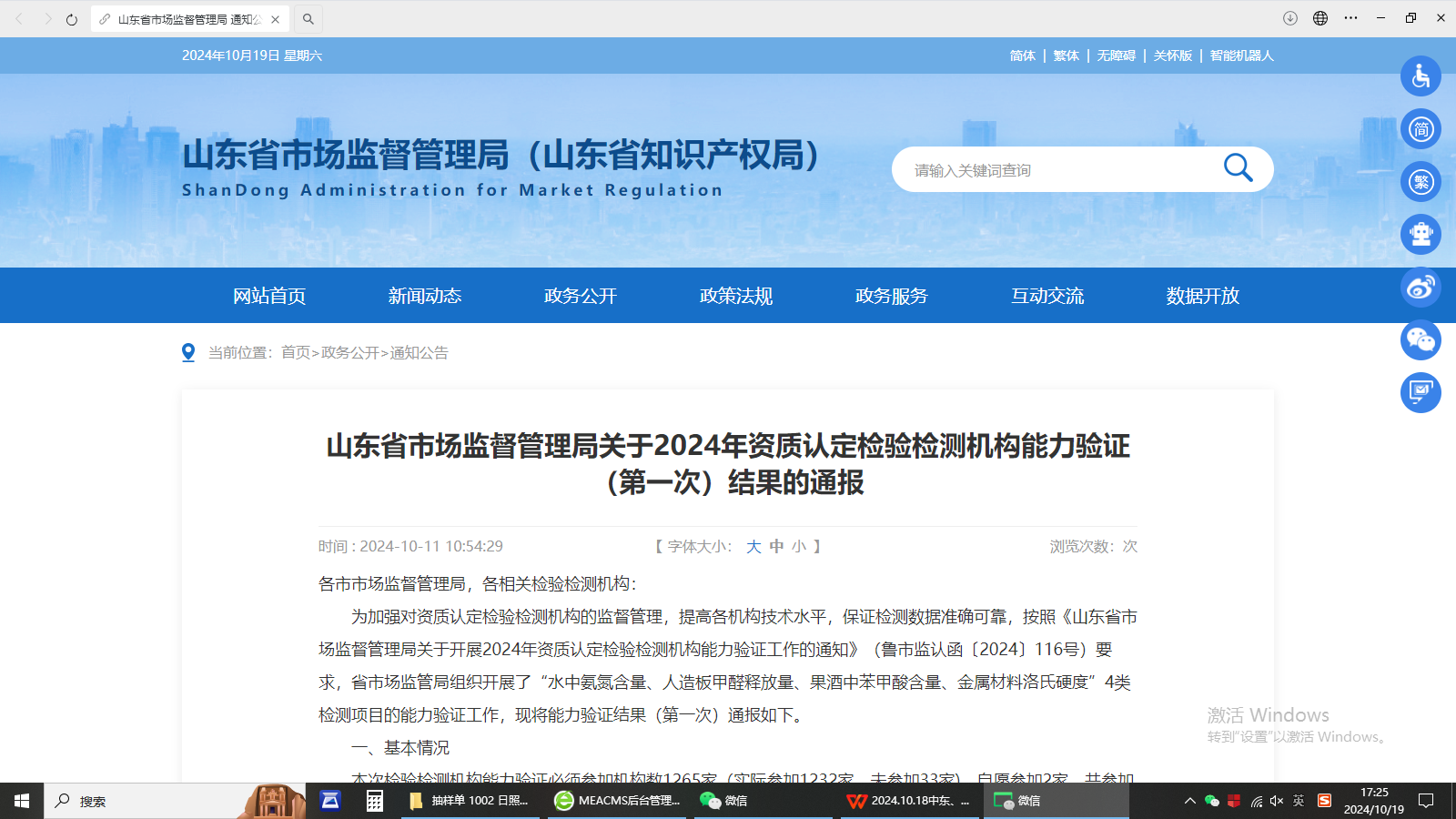1456x819 pixels.
Task: Click the accessibility wheelchair icon in sidebar
Action: tap(1421, 76)
